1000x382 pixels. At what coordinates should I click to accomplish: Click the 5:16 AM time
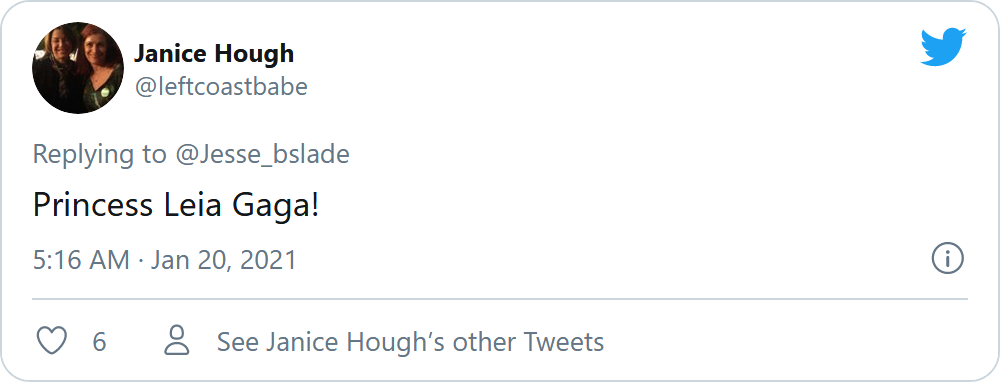(x=81, y=260)
